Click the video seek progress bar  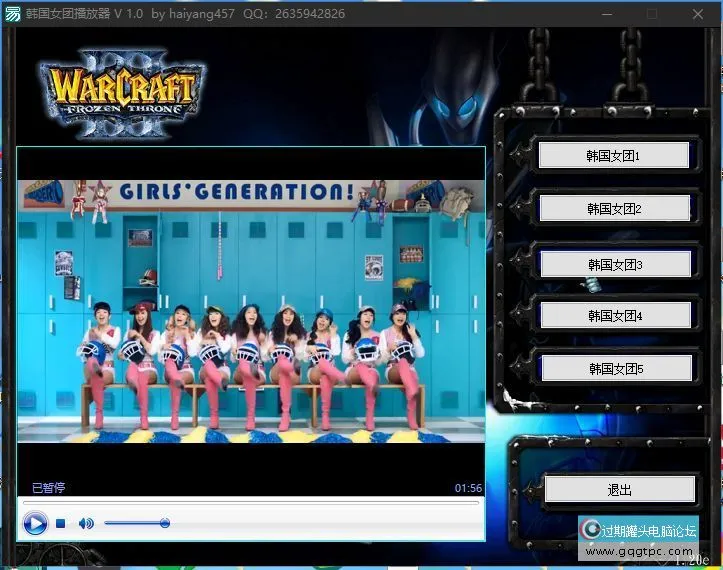tap(250, 502)
